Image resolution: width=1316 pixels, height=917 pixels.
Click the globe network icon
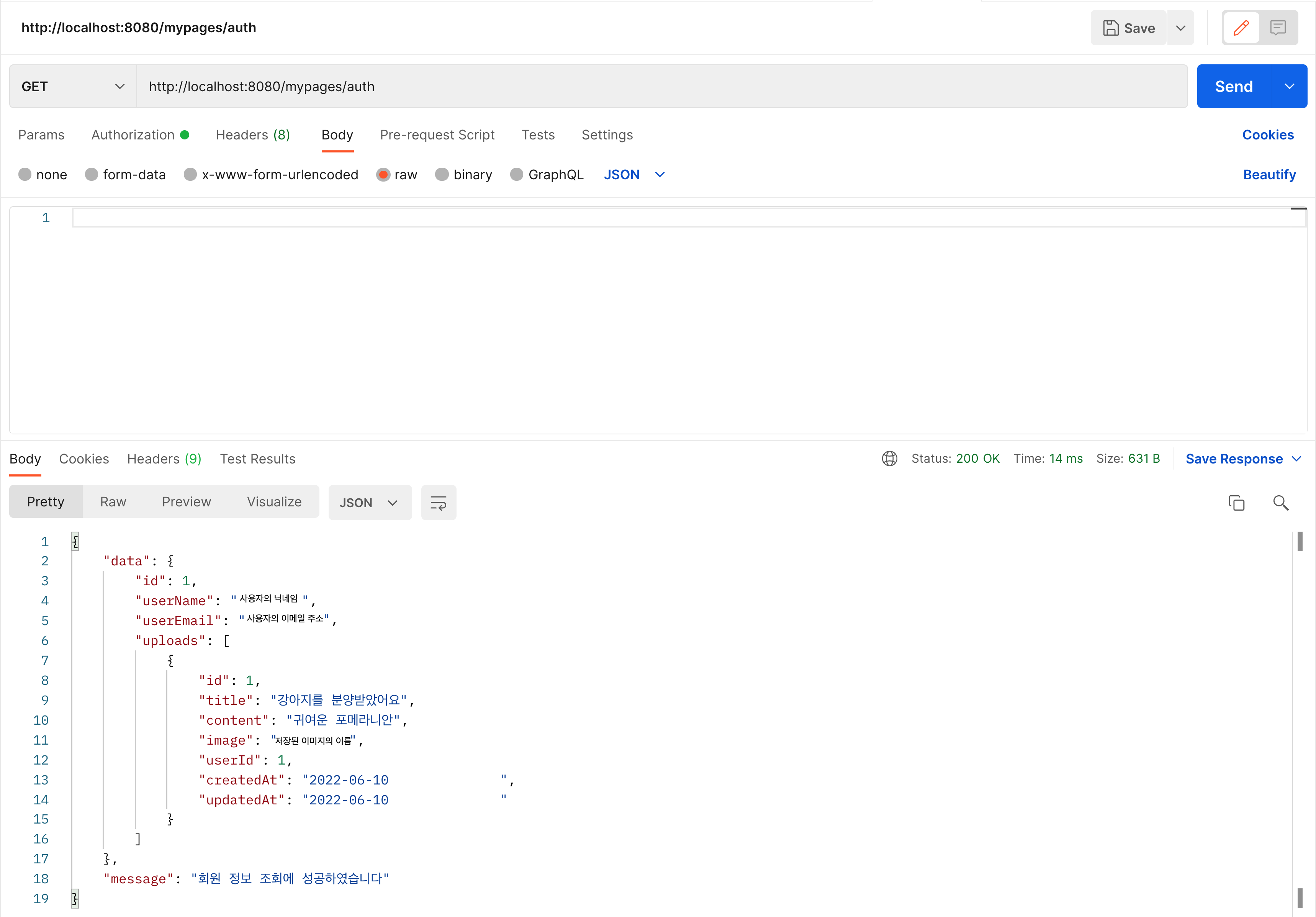tap(889, 458)
